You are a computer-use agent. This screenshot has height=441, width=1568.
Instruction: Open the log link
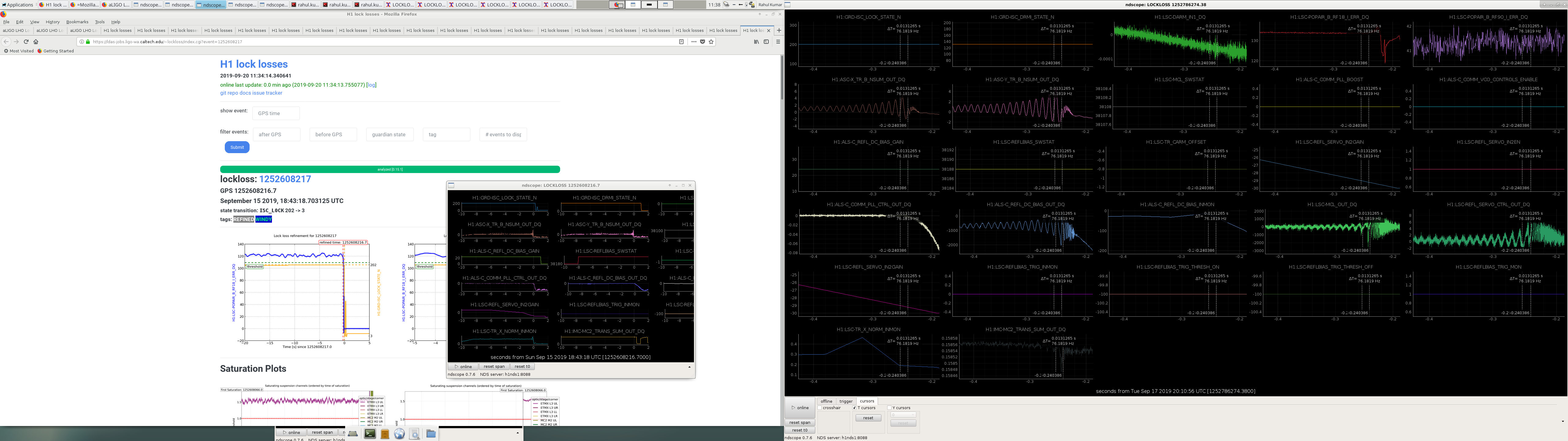click(x=371, y=85)
